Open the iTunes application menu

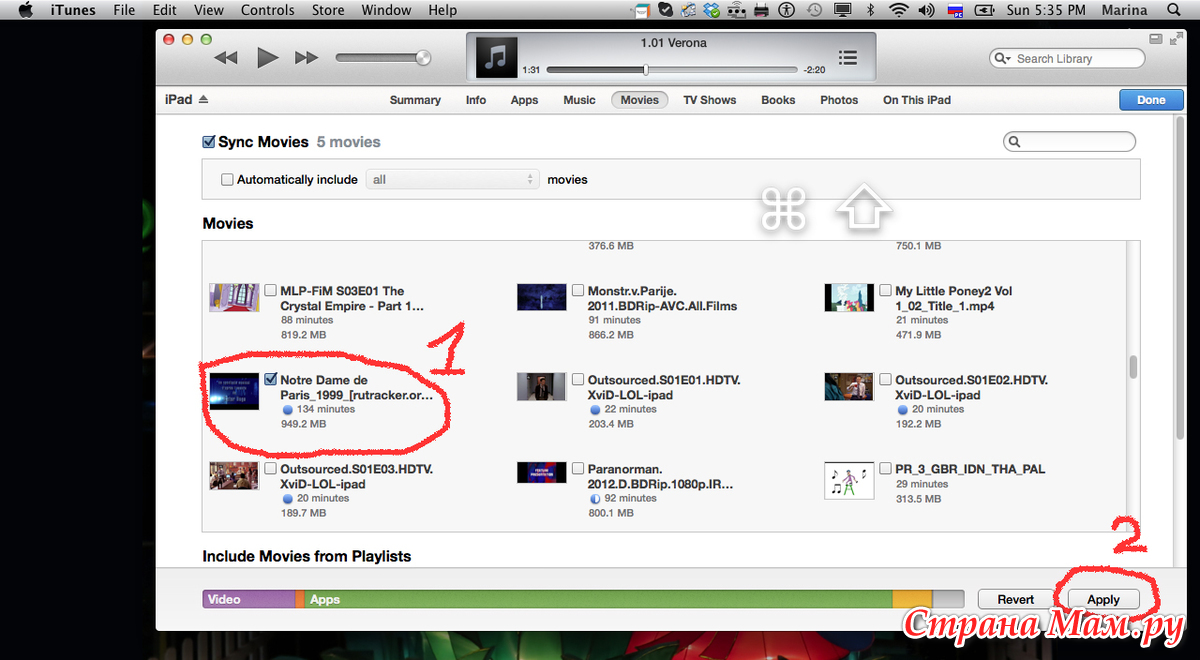pos(73,11)
